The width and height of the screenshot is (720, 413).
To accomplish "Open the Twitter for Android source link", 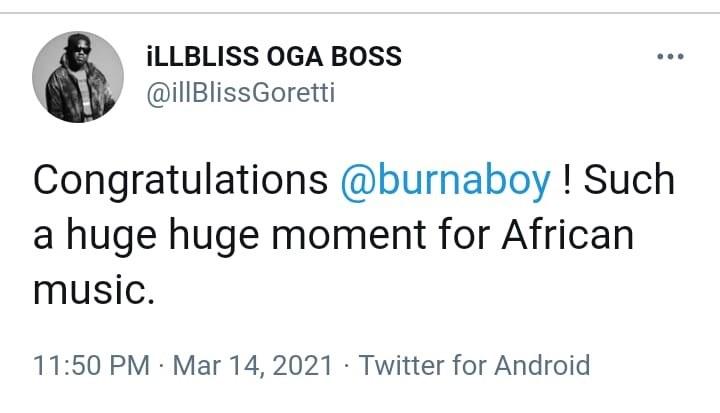I will click(x=474, y=365).
